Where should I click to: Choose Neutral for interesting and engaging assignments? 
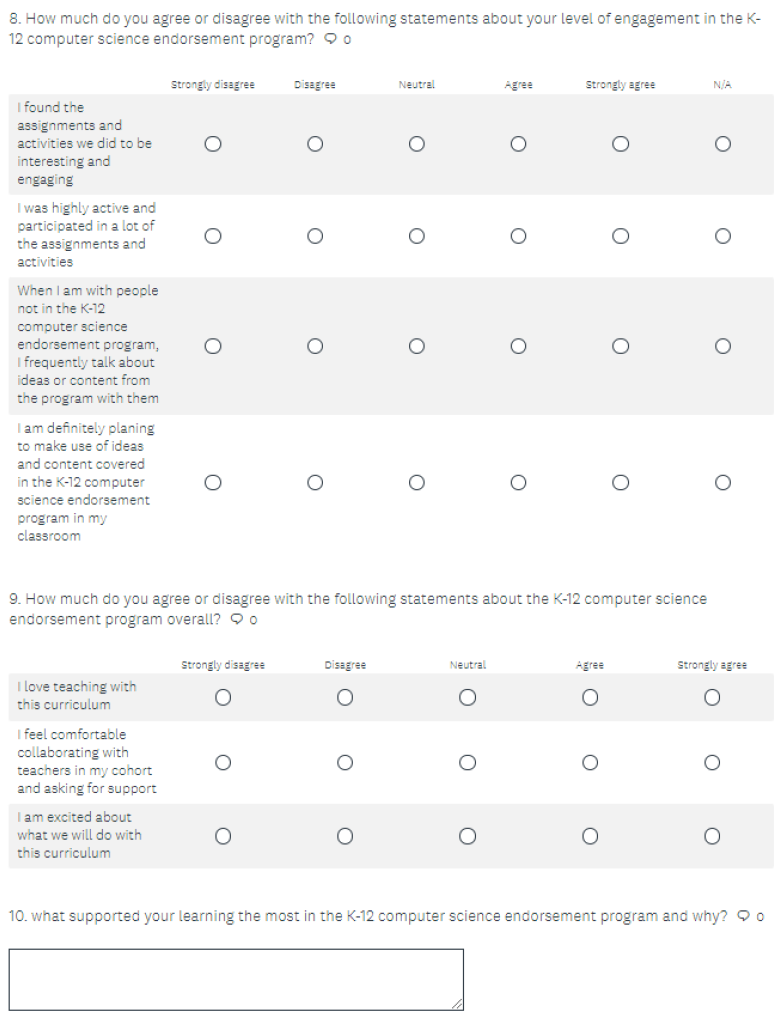click(x=416, y=144)
